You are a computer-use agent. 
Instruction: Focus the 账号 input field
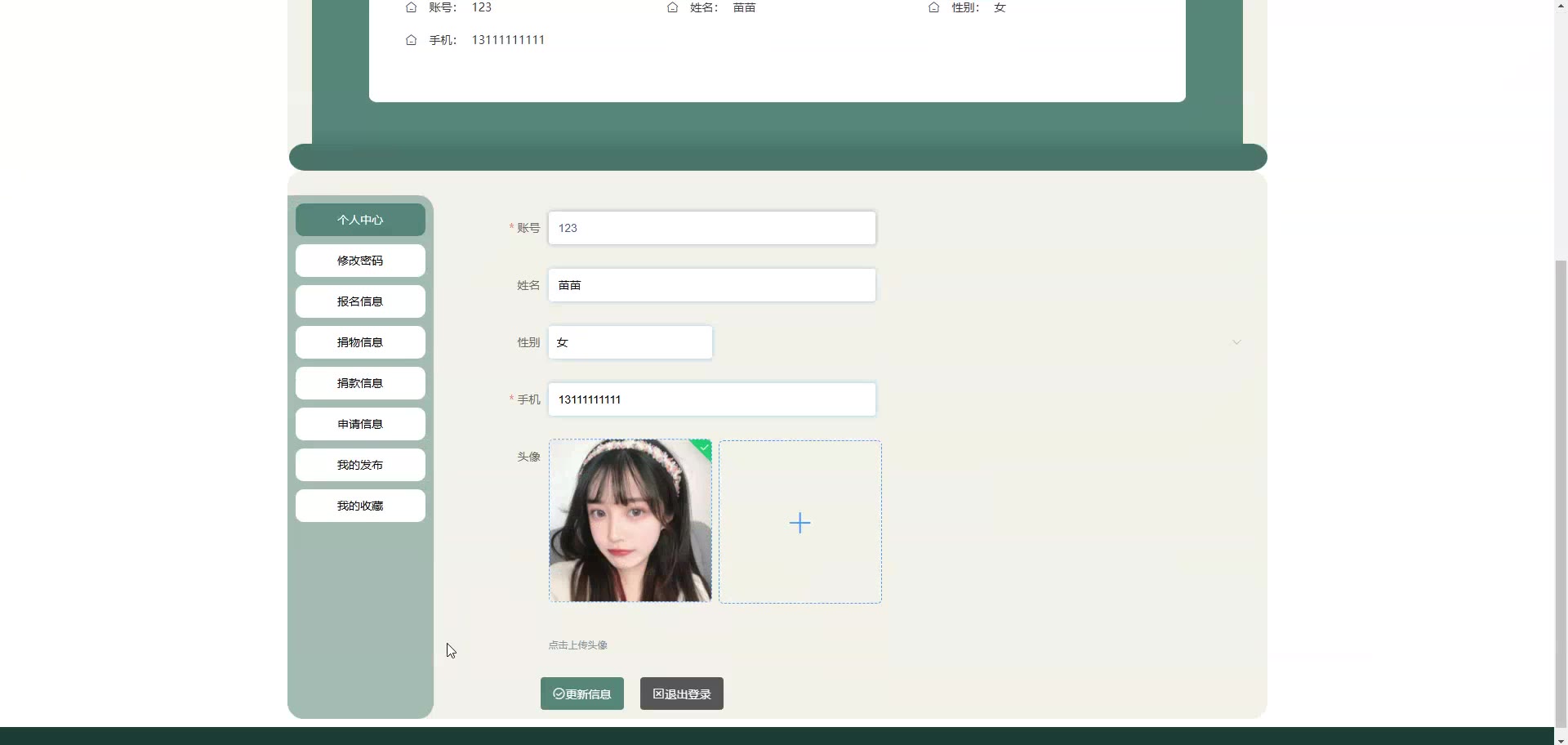point(712,228)
